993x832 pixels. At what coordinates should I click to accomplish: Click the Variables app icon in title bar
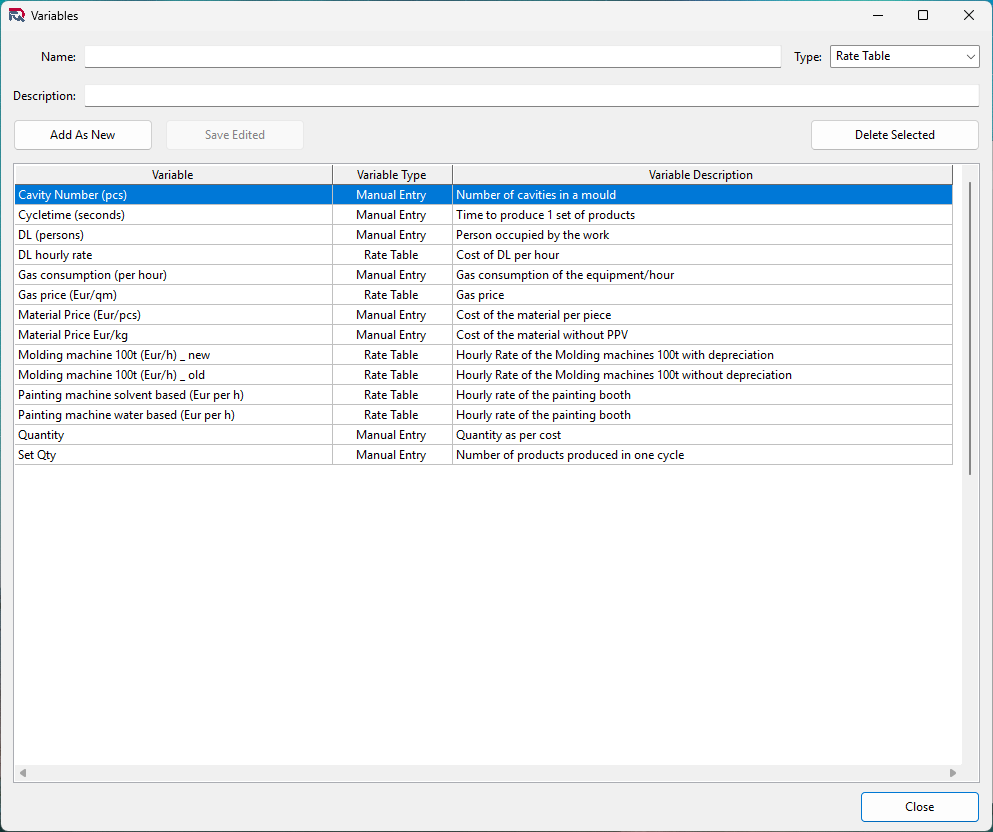tap(16, 16)
